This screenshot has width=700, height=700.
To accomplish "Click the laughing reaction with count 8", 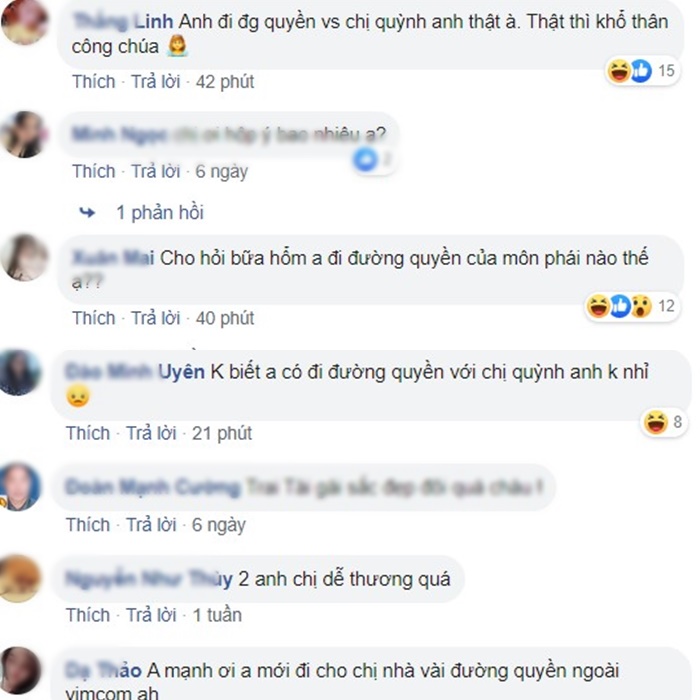I will click(656, 422).
